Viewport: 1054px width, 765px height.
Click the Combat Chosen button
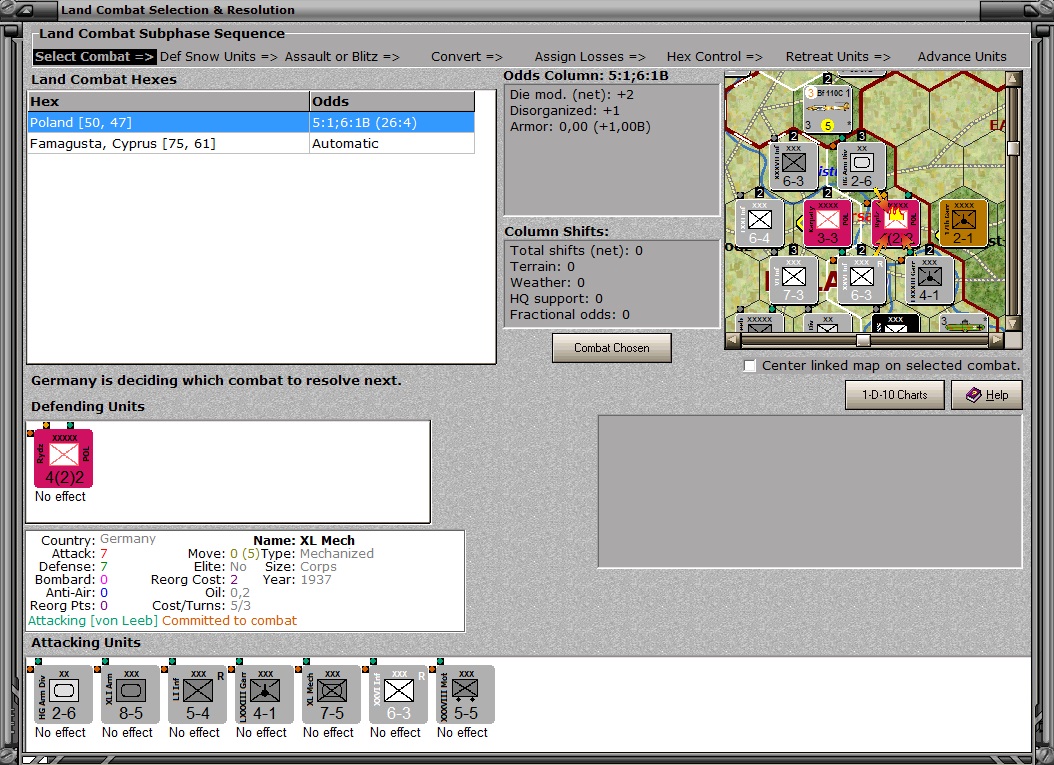(x=612, y=348)
